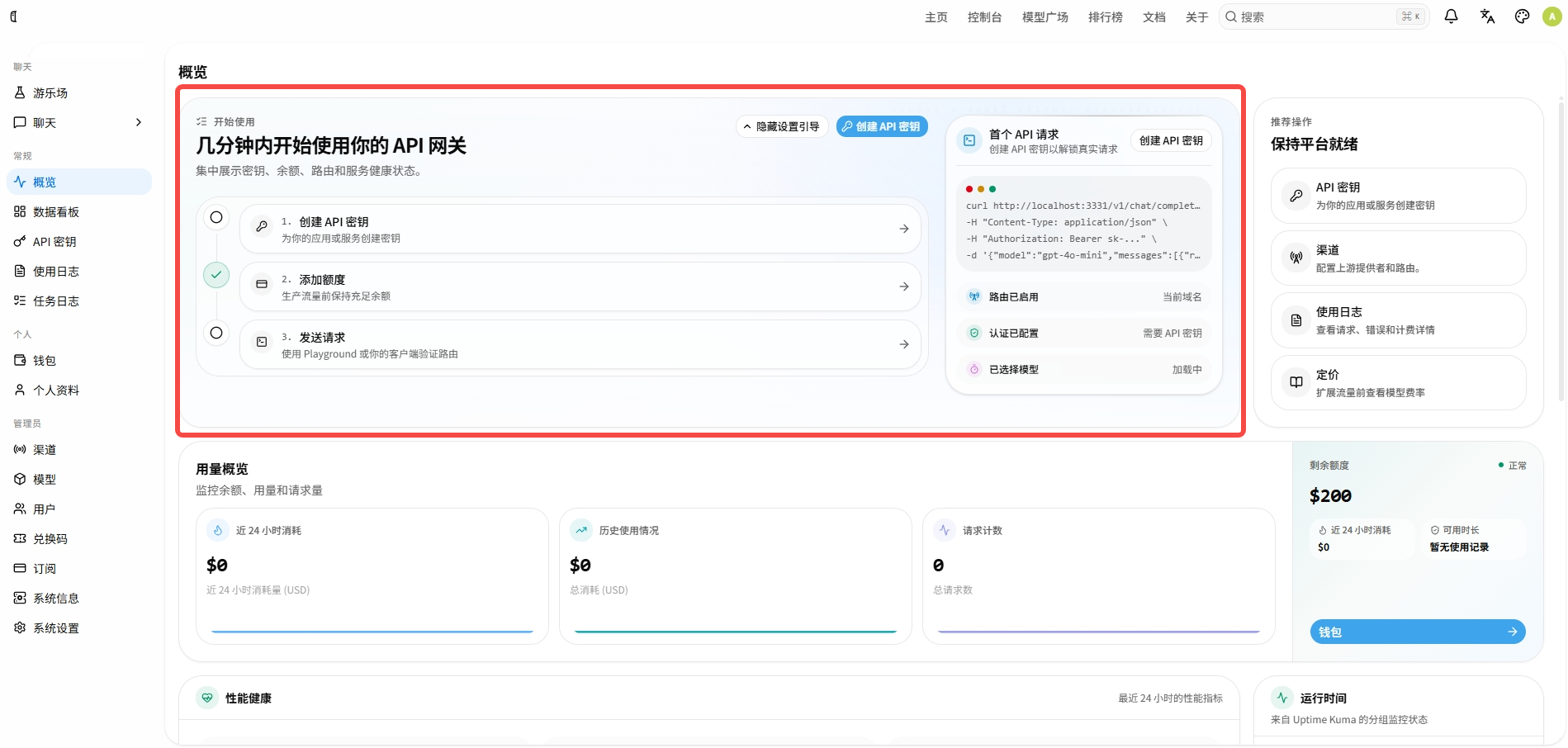The image size is (1568, 748).
Task: Click the 模型 cube icon in sidebar
Action: [x=20, y=479]
